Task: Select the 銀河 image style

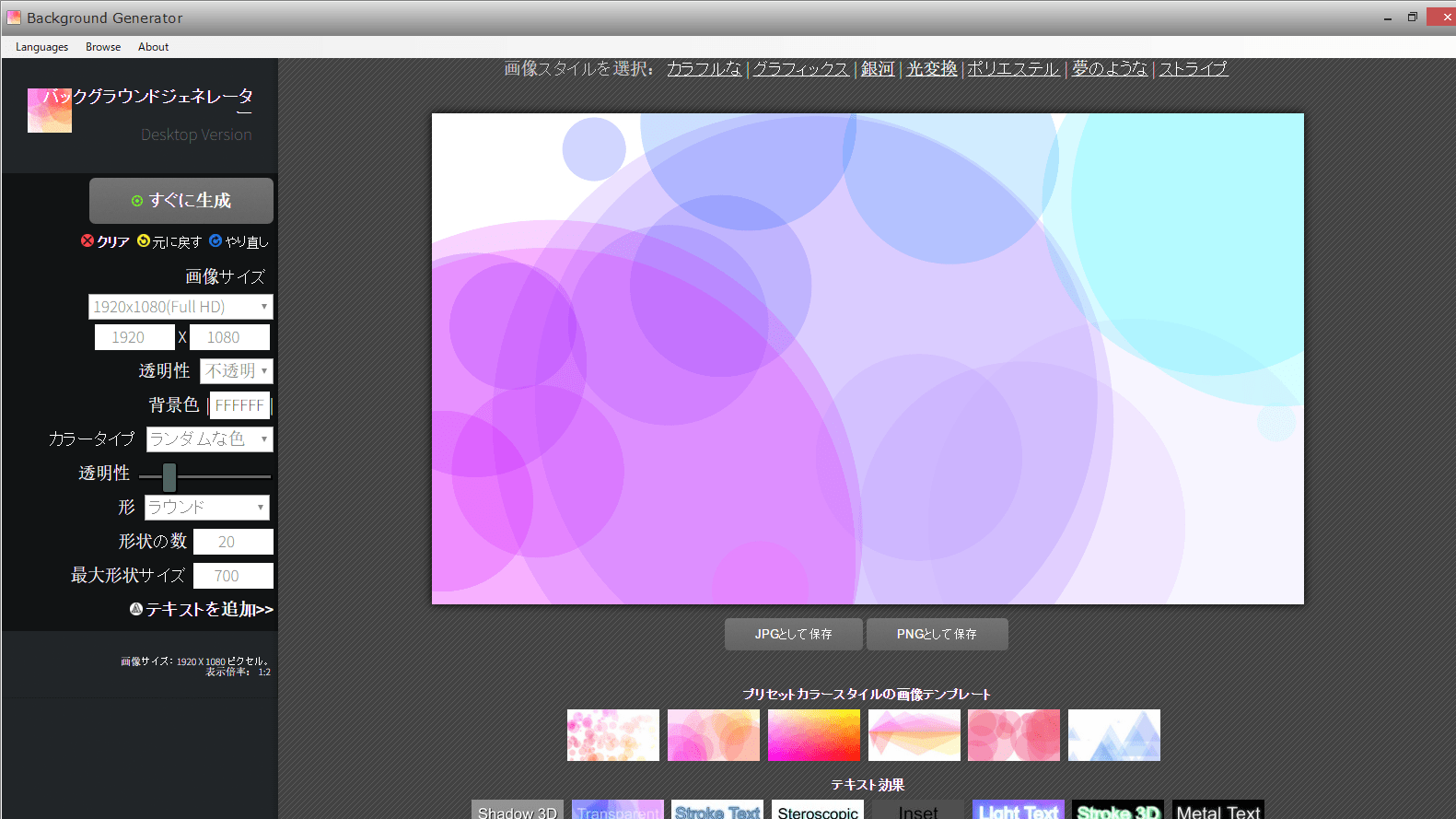Action: (x=878, y=68)
